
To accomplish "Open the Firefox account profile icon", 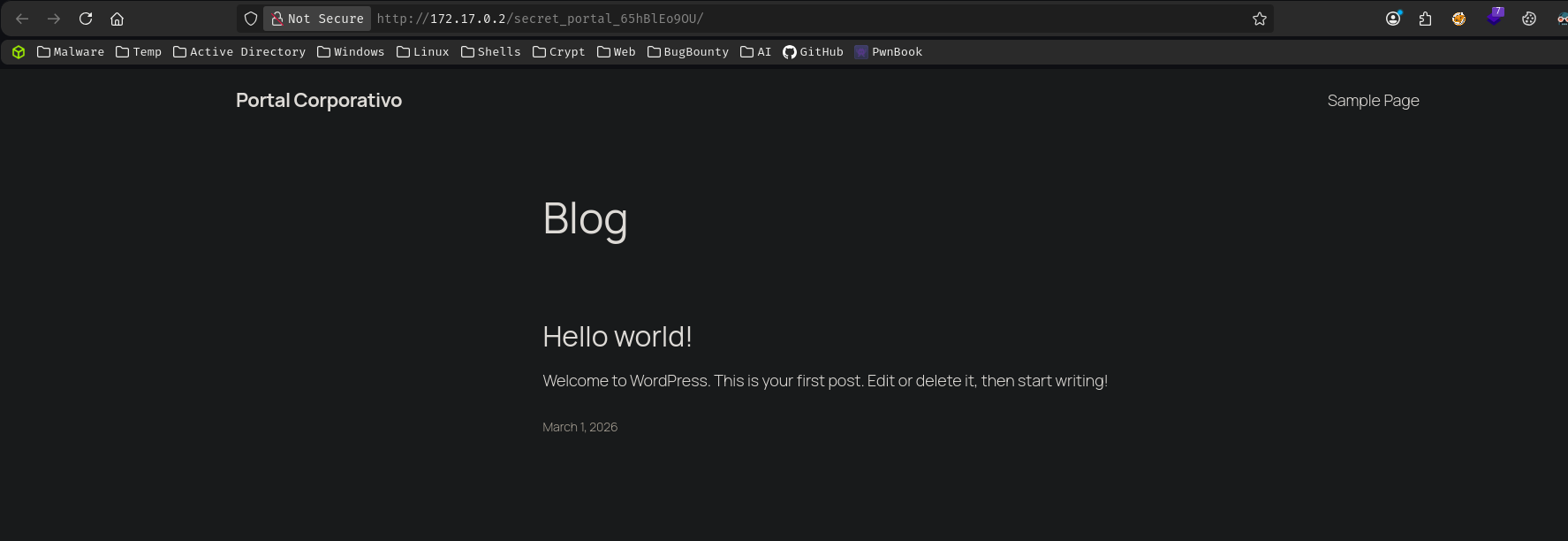I will [1393, 19].
